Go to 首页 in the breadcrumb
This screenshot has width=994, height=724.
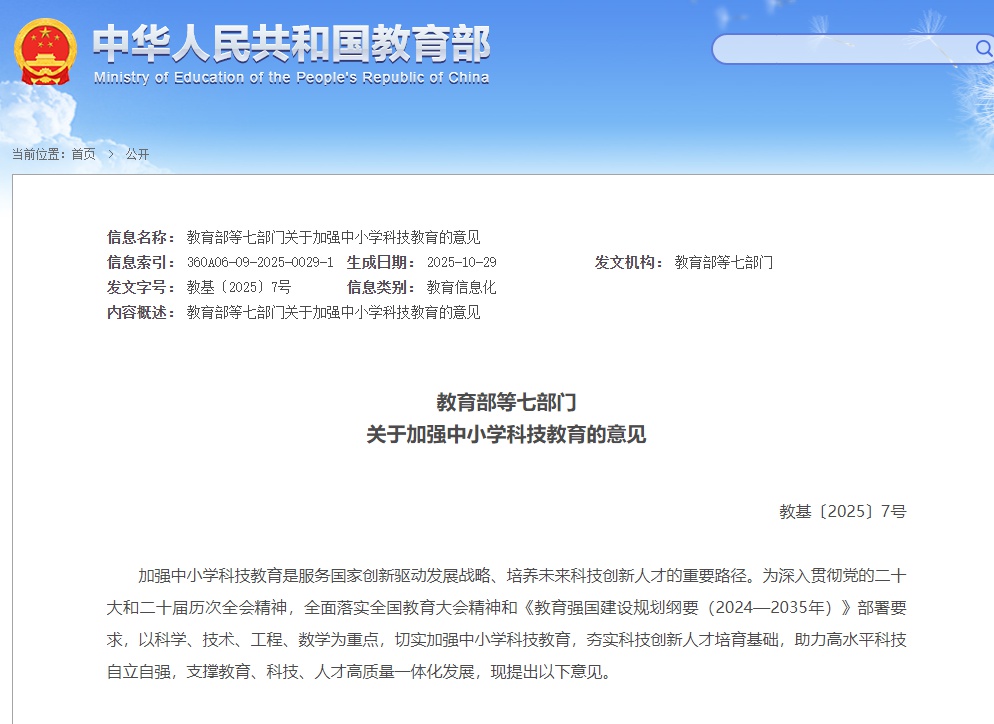83,154
